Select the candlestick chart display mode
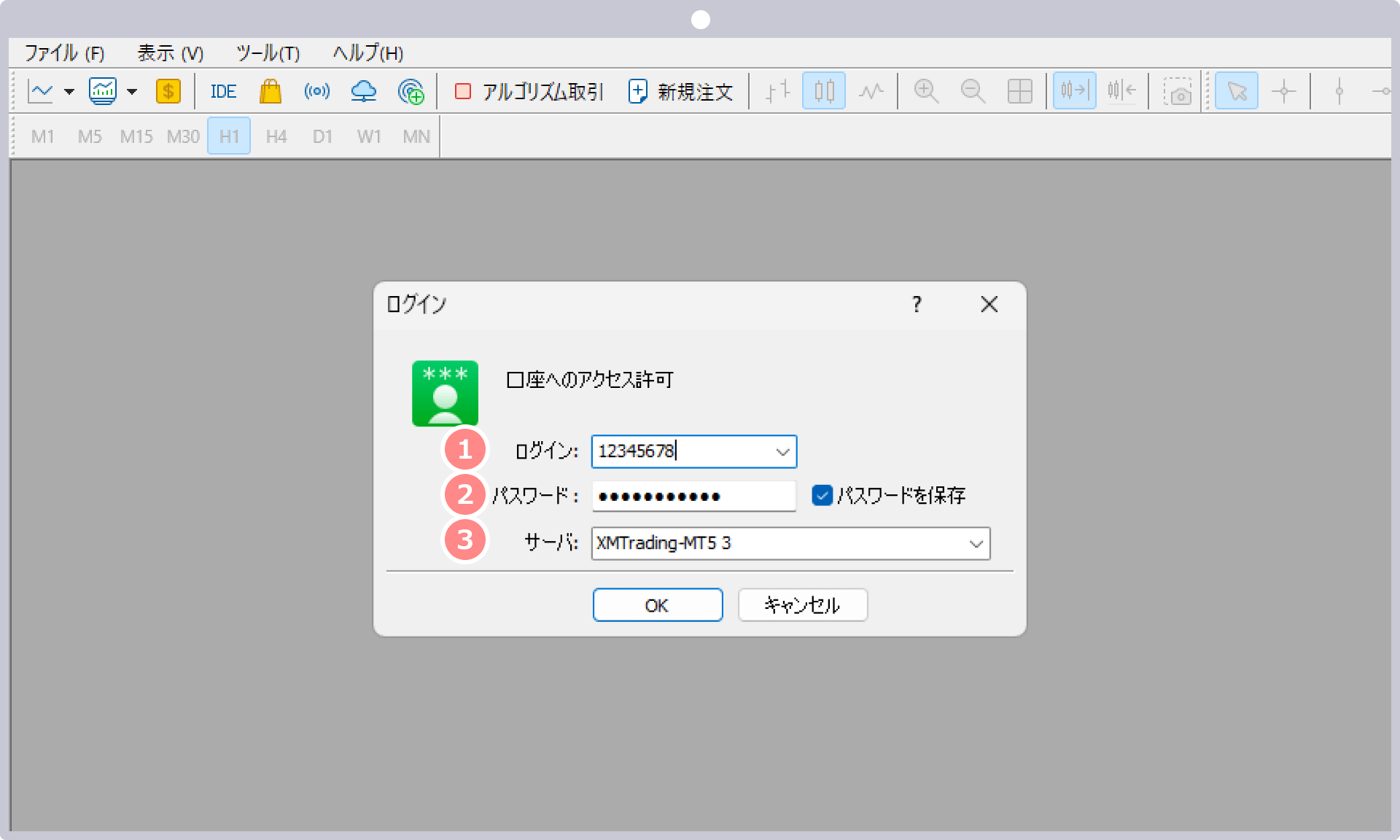 point(823,91)
